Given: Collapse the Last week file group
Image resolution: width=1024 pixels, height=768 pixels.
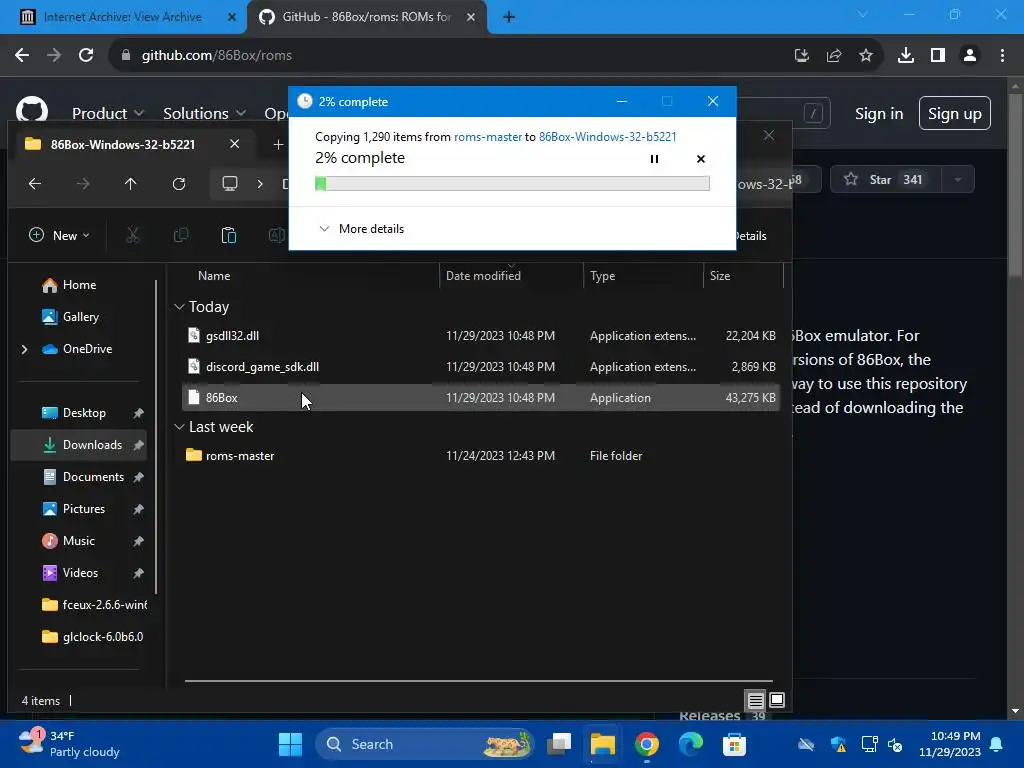Looking at the screenshot, I should [180, 427].
